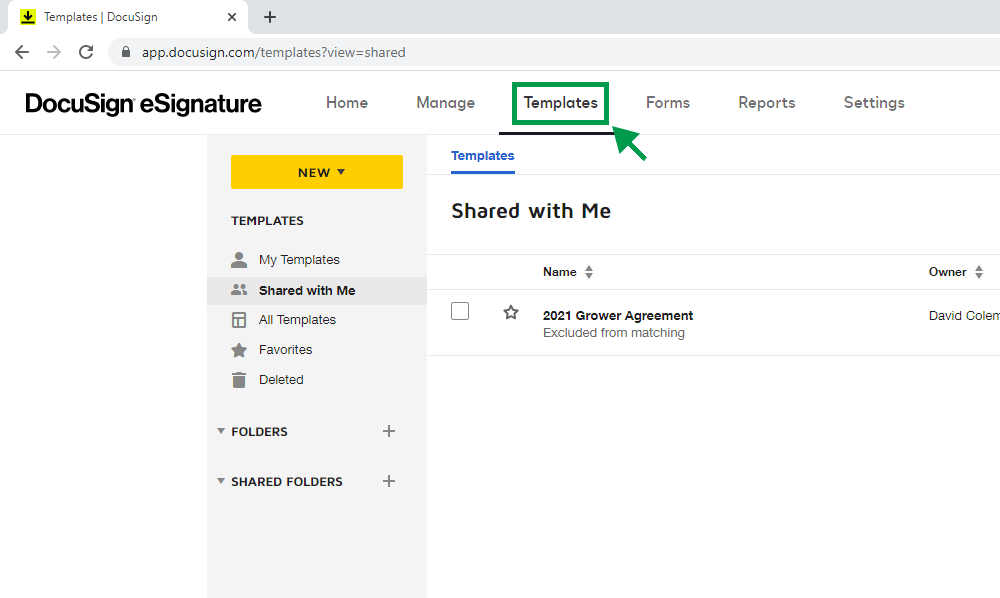Image resolution: width=1000 pixels, height=598 pixels.
Task: Create a shared folder using its plus icon
Action: [389, 481]
